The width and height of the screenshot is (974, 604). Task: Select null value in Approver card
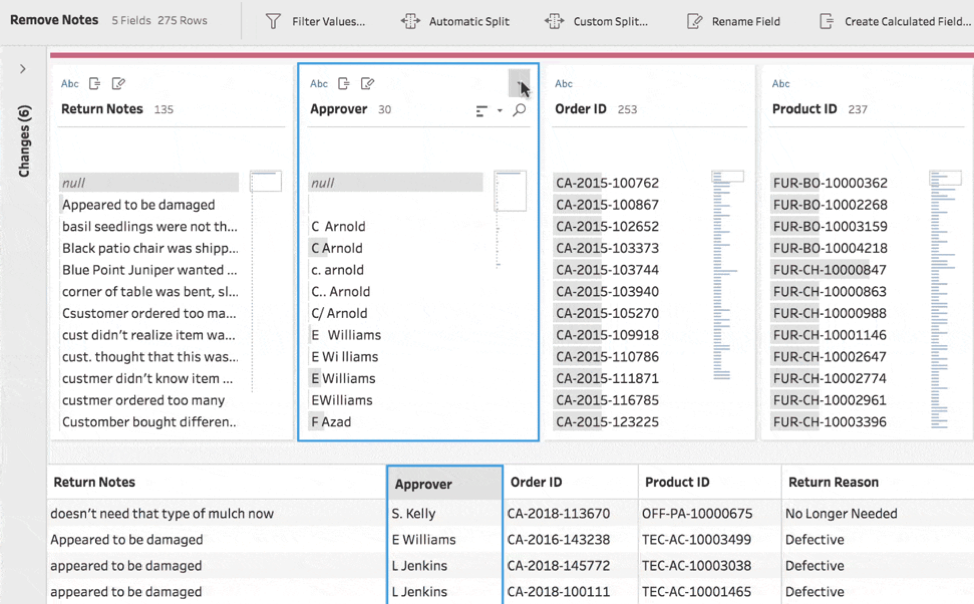396,183
